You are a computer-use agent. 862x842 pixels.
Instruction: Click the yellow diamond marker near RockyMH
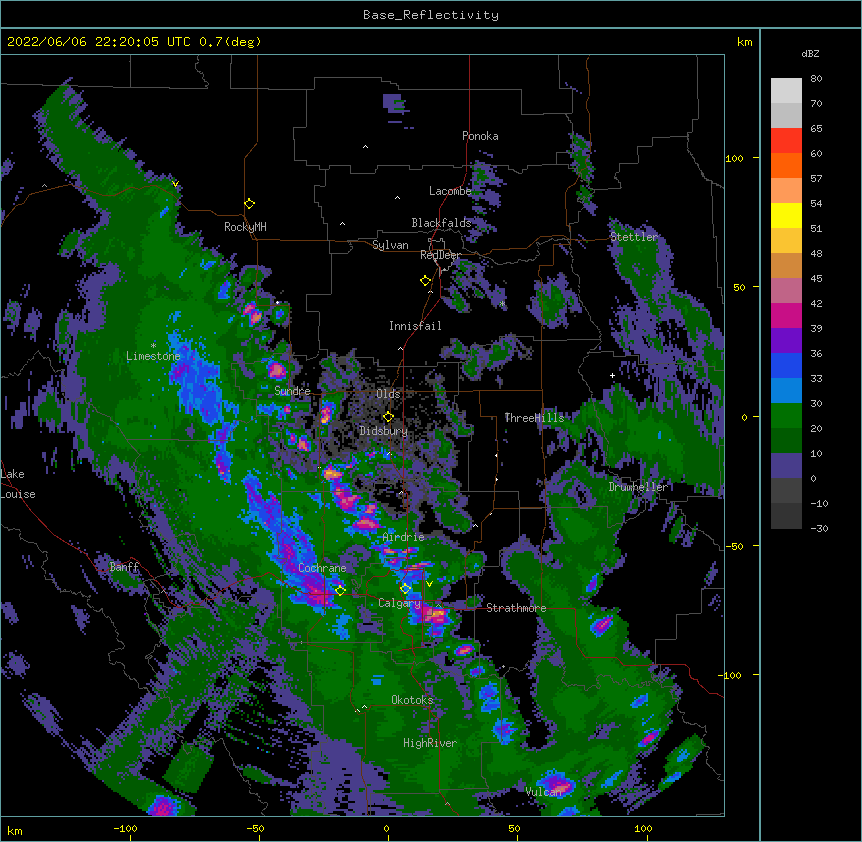(x=250, y=204)
